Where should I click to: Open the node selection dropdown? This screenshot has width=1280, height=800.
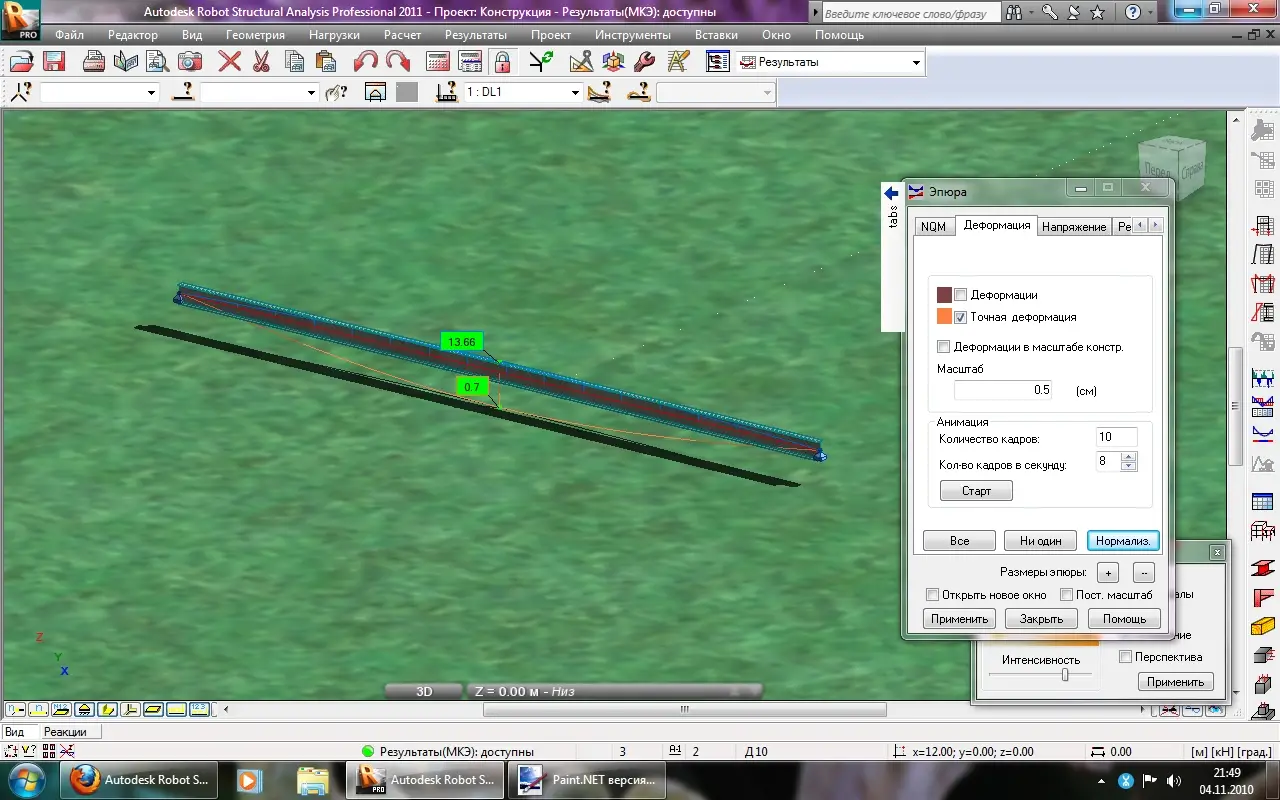click(x=152, y=92)
